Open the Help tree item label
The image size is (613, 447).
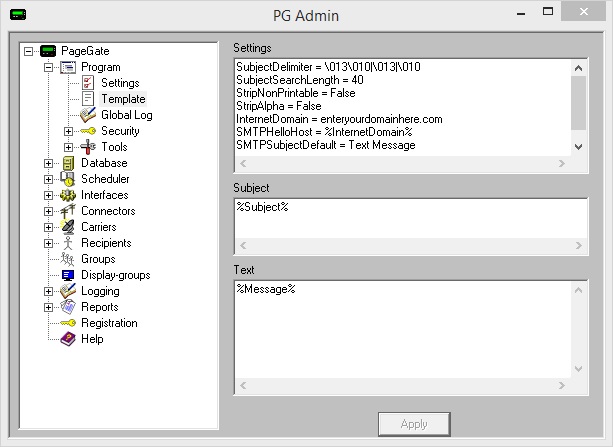(x=92, y=339)
